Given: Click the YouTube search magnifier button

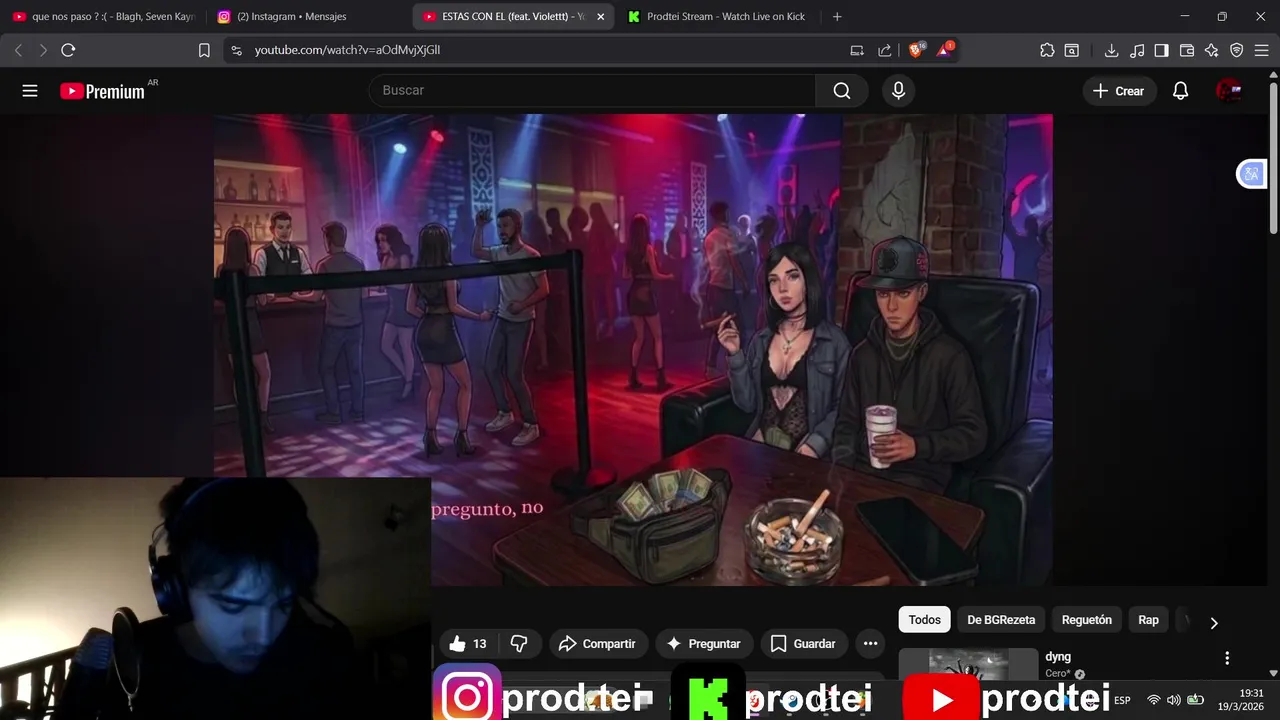Looking at the screenshot, I should [842, 91].
